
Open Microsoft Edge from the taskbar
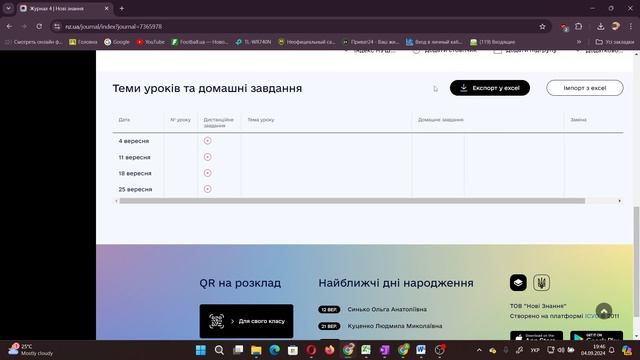275,350
